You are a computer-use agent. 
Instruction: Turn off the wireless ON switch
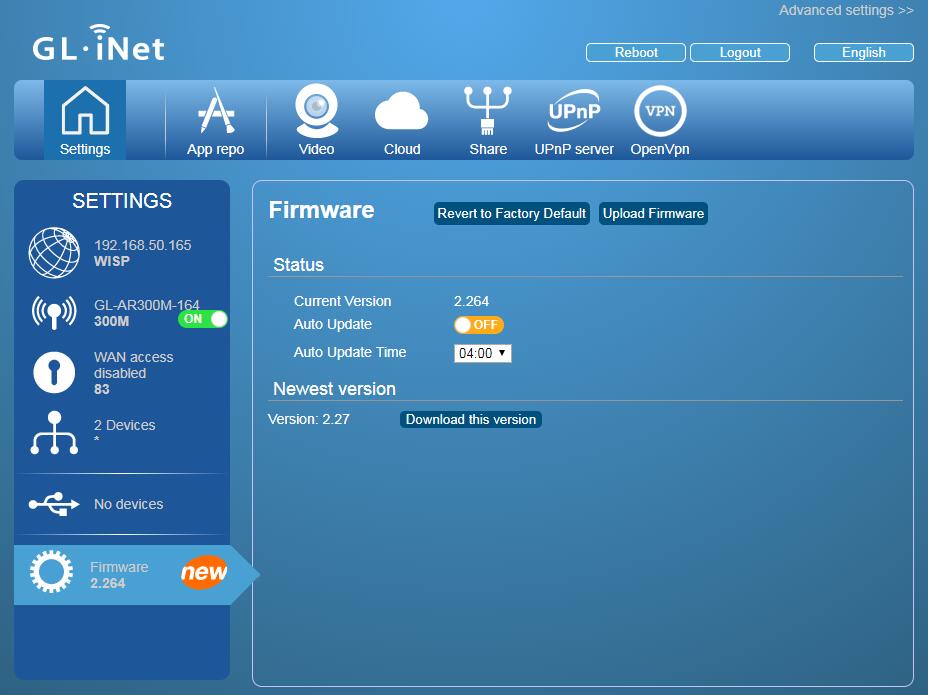coord(202,319)
